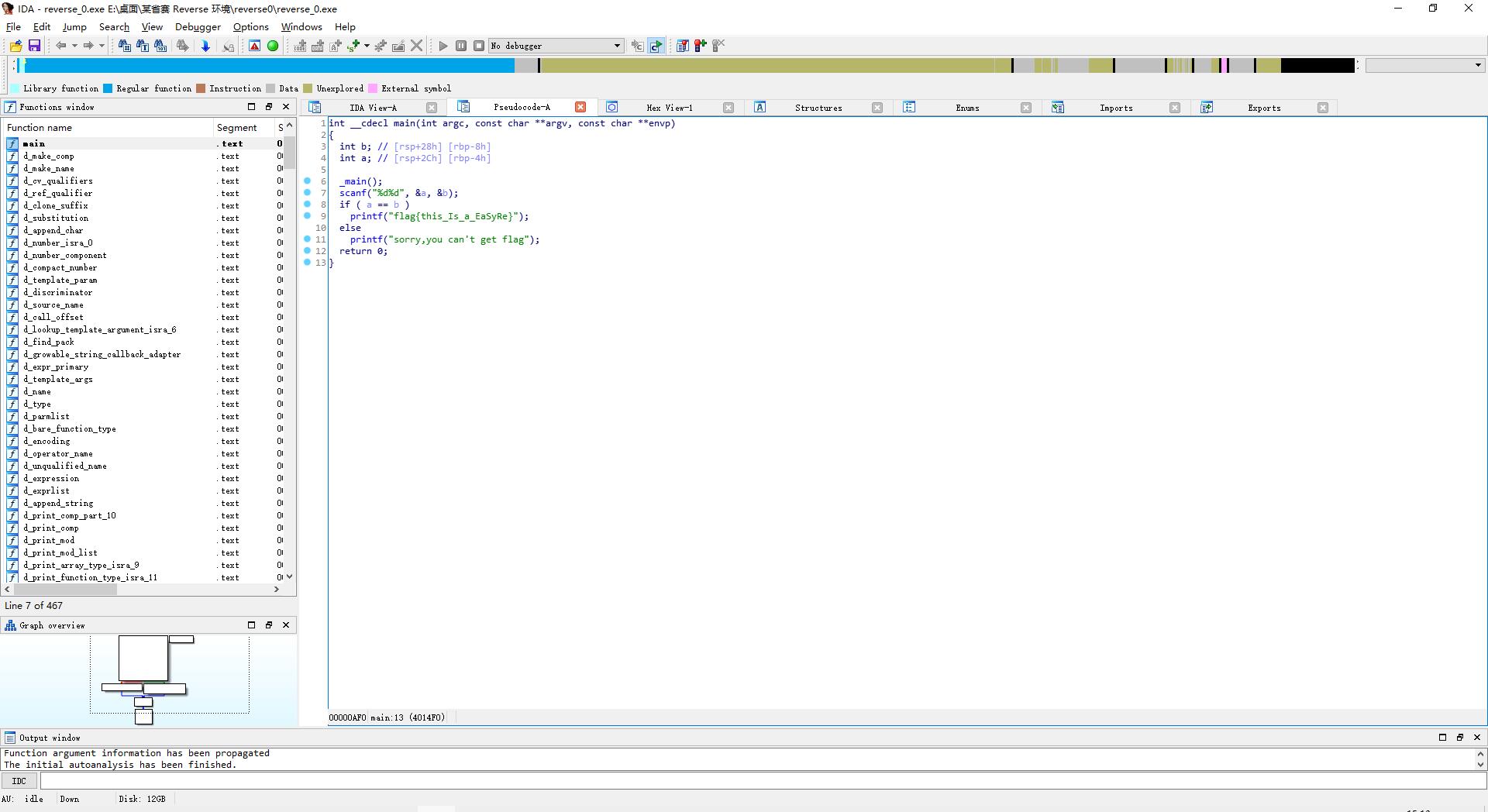Image resolution: width=1488 pixels, height=812 pixels.
Task: Click the Library function legend color swatch
Action: pos(15,88)
